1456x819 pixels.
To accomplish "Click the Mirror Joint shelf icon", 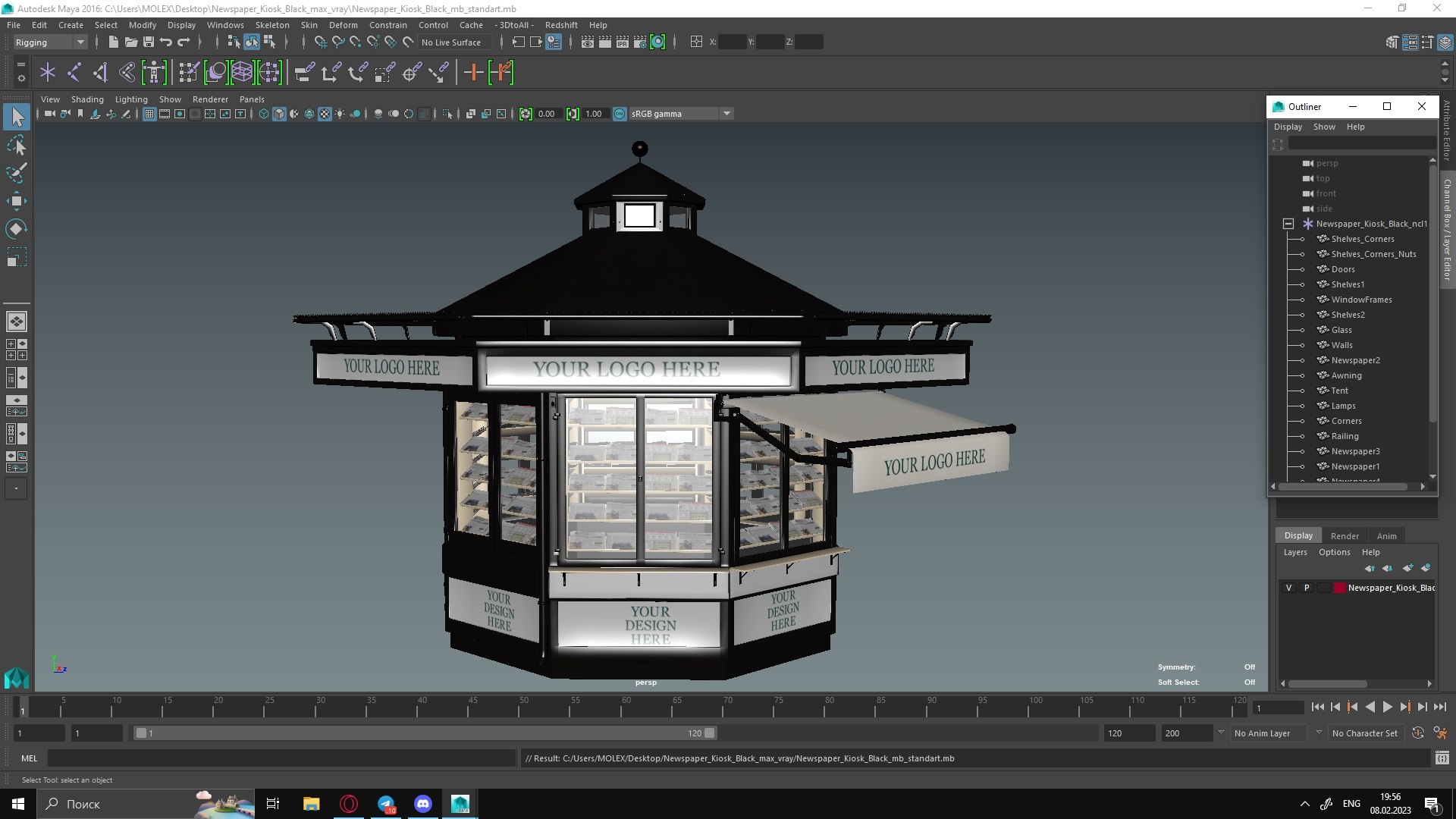I will [x=127, y=73].
